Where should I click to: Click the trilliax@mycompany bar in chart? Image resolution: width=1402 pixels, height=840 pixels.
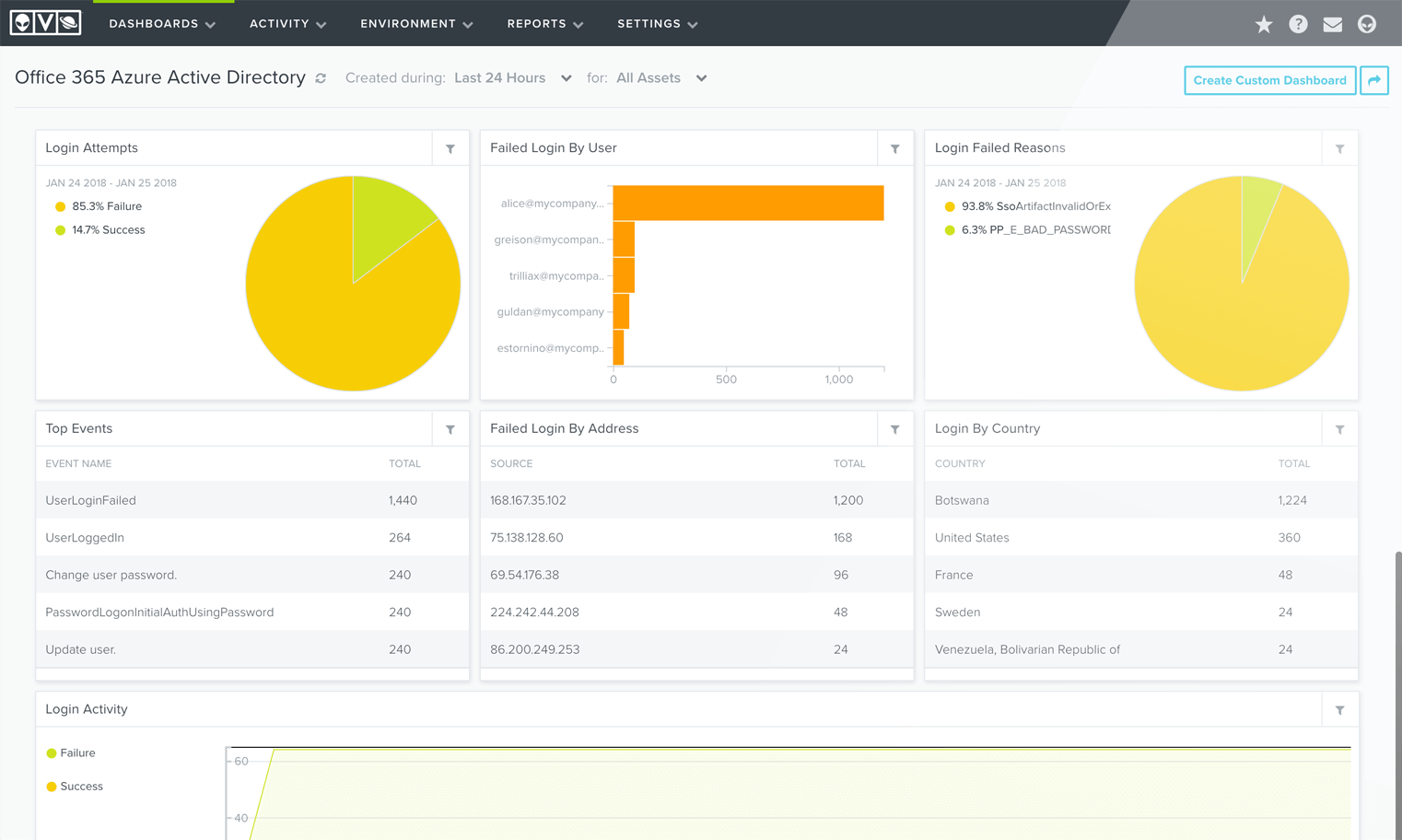[x=624, y=275]
